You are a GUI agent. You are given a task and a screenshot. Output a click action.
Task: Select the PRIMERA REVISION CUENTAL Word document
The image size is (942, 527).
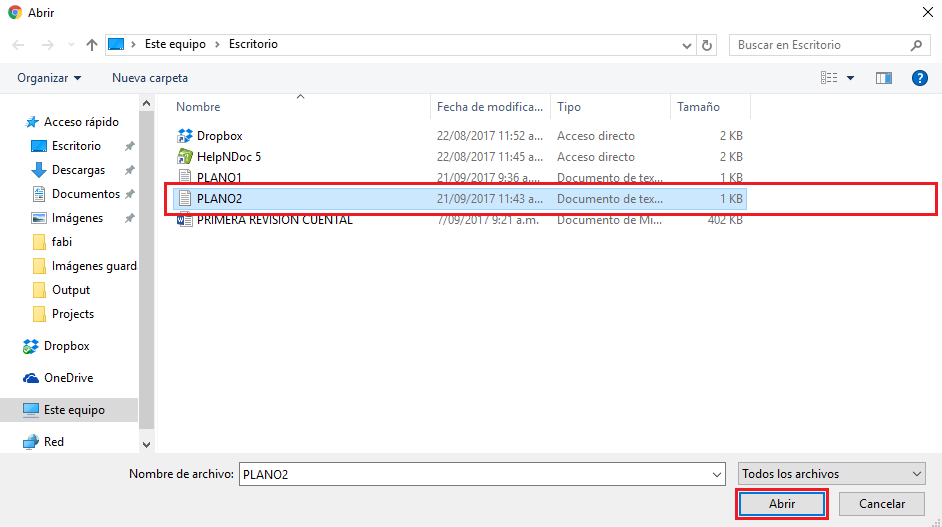[x=274, y=220]
